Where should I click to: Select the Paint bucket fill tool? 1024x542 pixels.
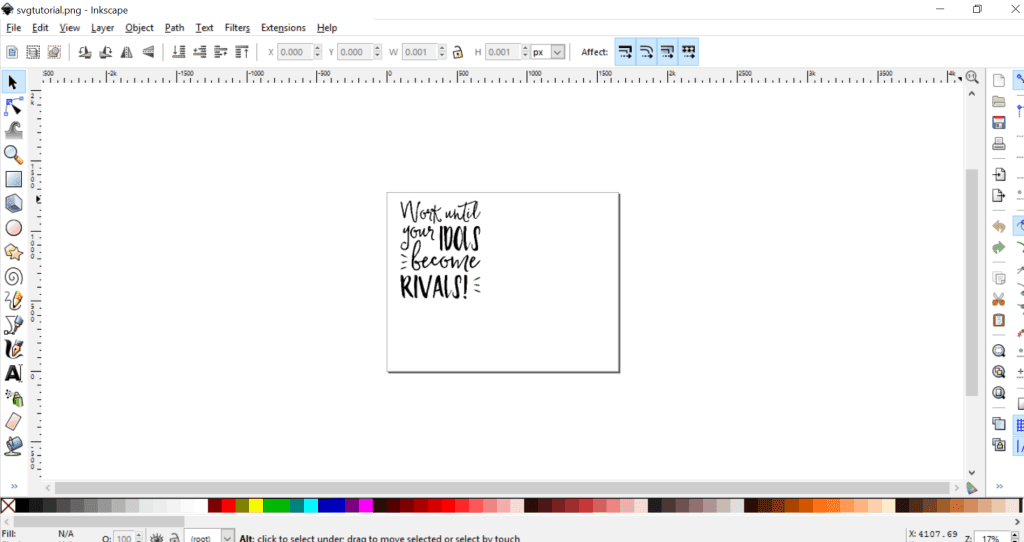13,445
